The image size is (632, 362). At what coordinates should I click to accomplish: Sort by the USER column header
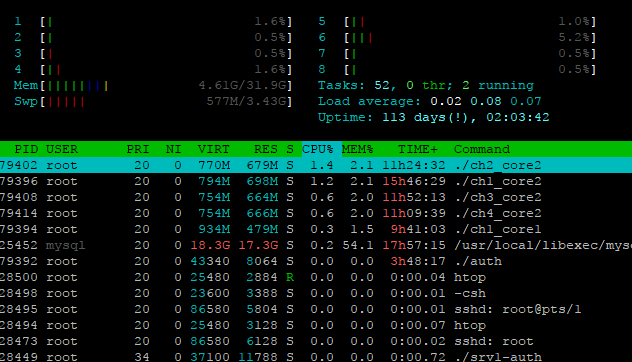62,150
